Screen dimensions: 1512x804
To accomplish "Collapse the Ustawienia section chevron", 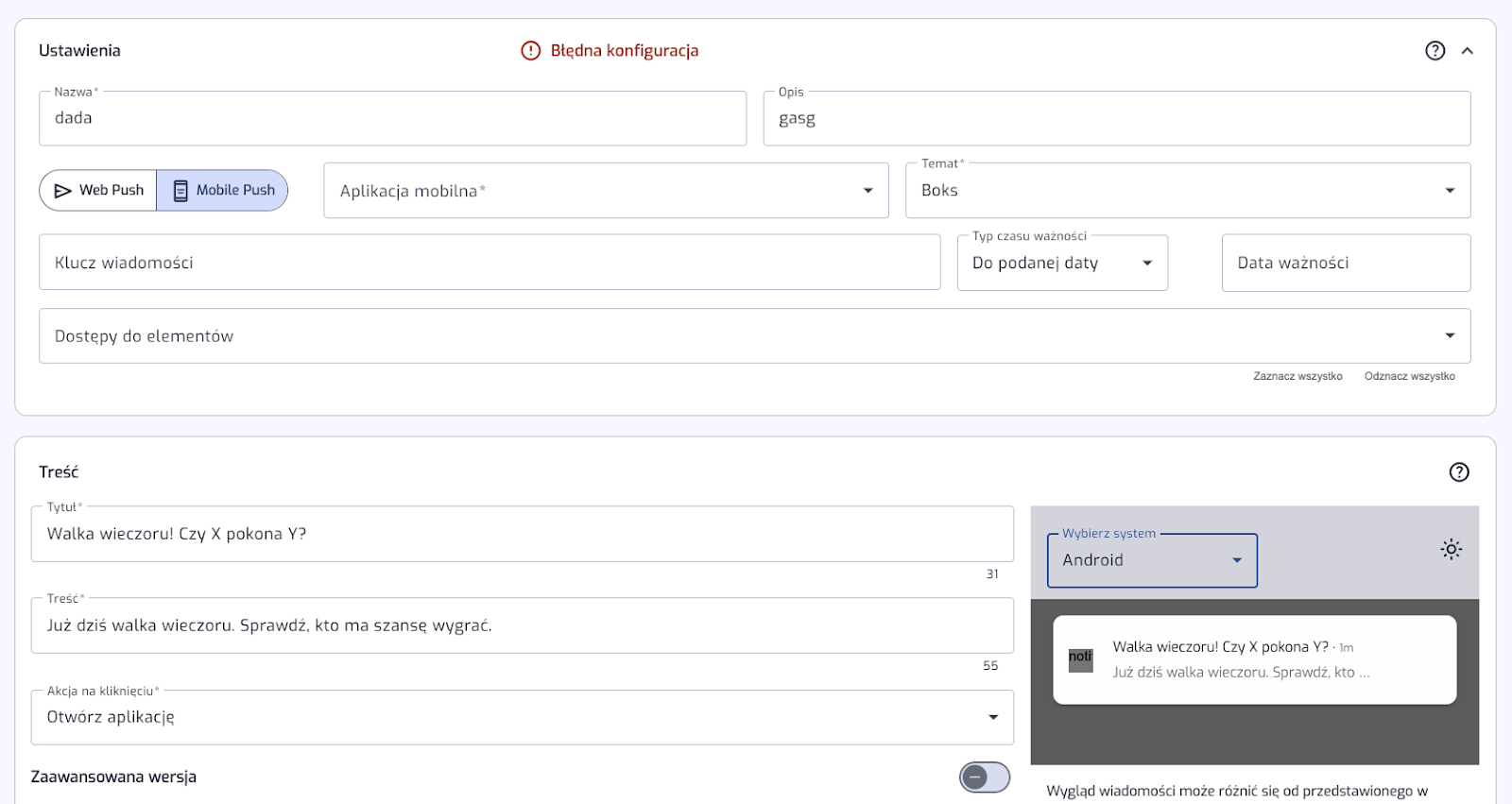I will tap(1467, 51).
